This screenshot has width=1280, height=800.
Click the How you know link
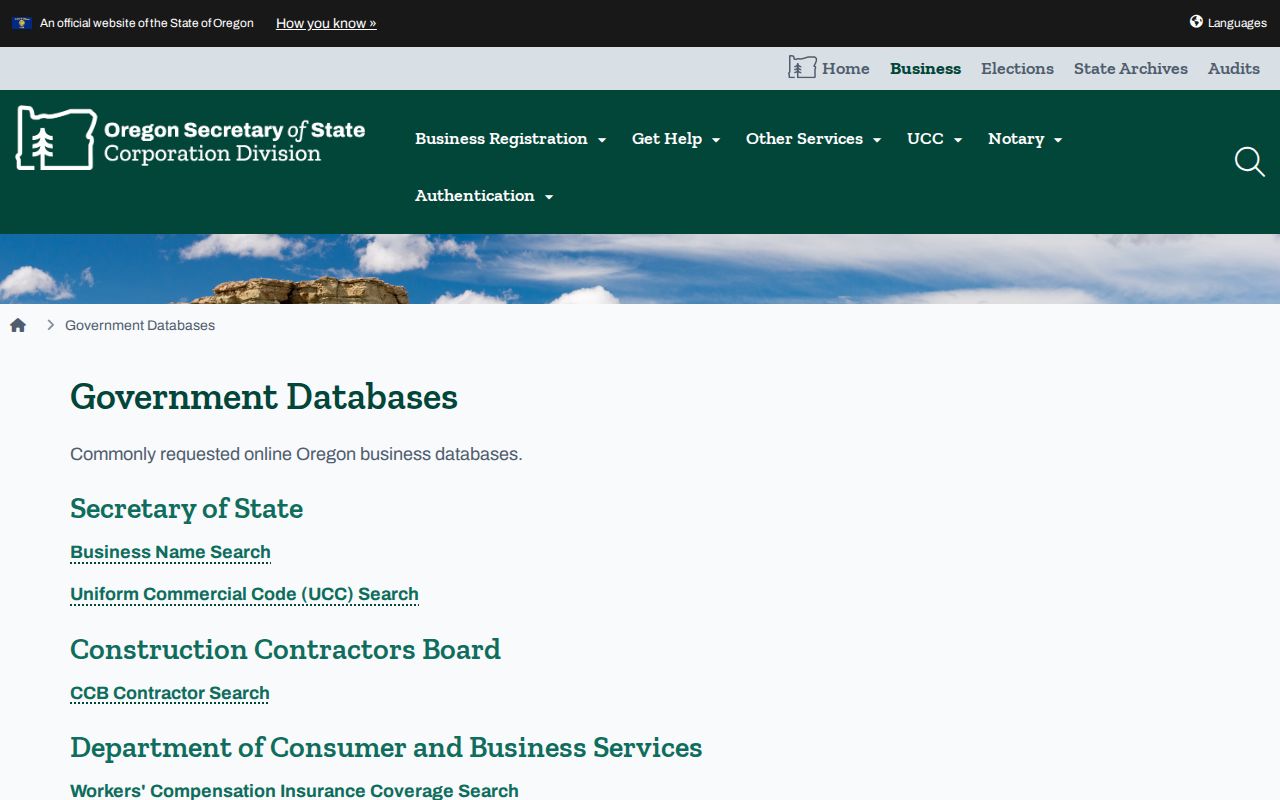pyautogui.click(x=326, y=23)
